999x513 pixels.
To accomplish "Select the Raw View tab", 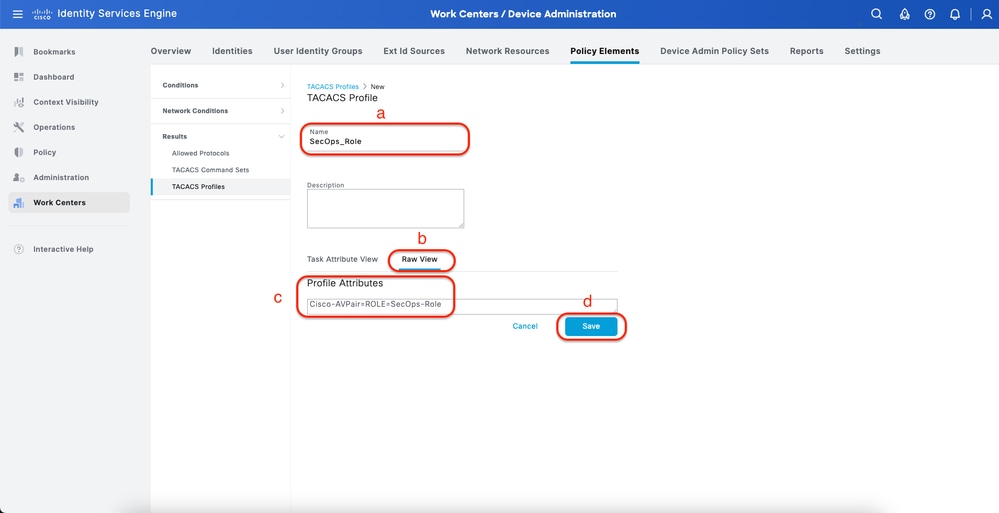I will coord(419,259).
